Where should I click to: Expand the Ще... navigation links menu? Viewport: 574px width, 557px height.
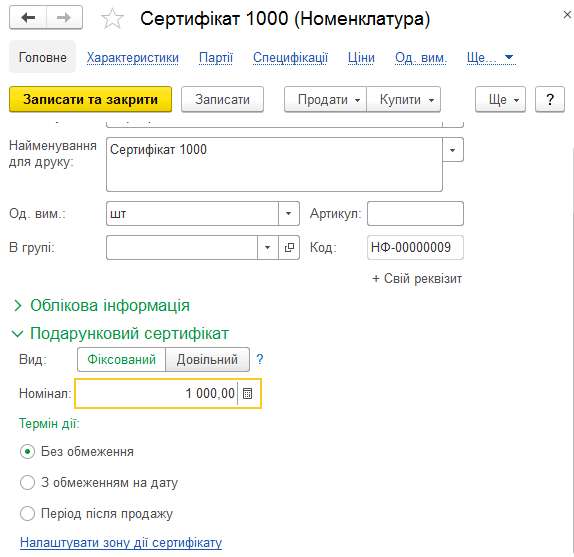[x=491, y=57]
